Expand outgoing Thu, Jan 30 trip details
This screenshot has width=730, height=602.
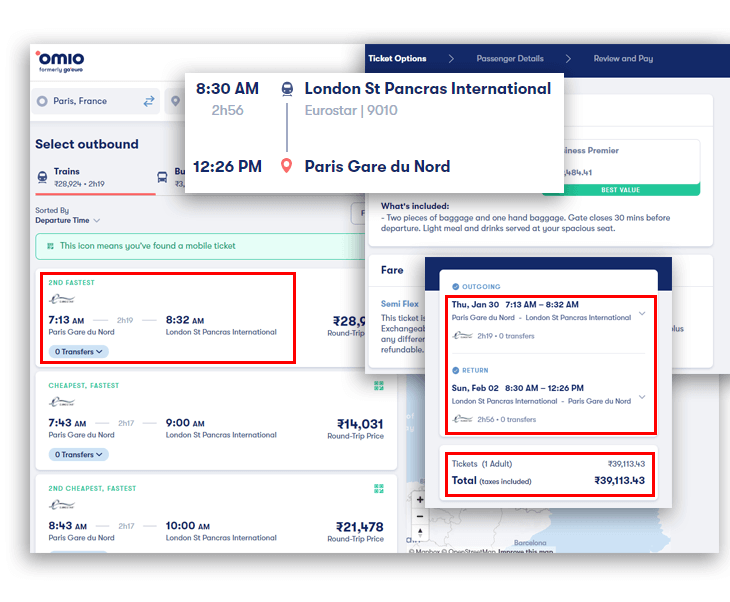(642, 313)
